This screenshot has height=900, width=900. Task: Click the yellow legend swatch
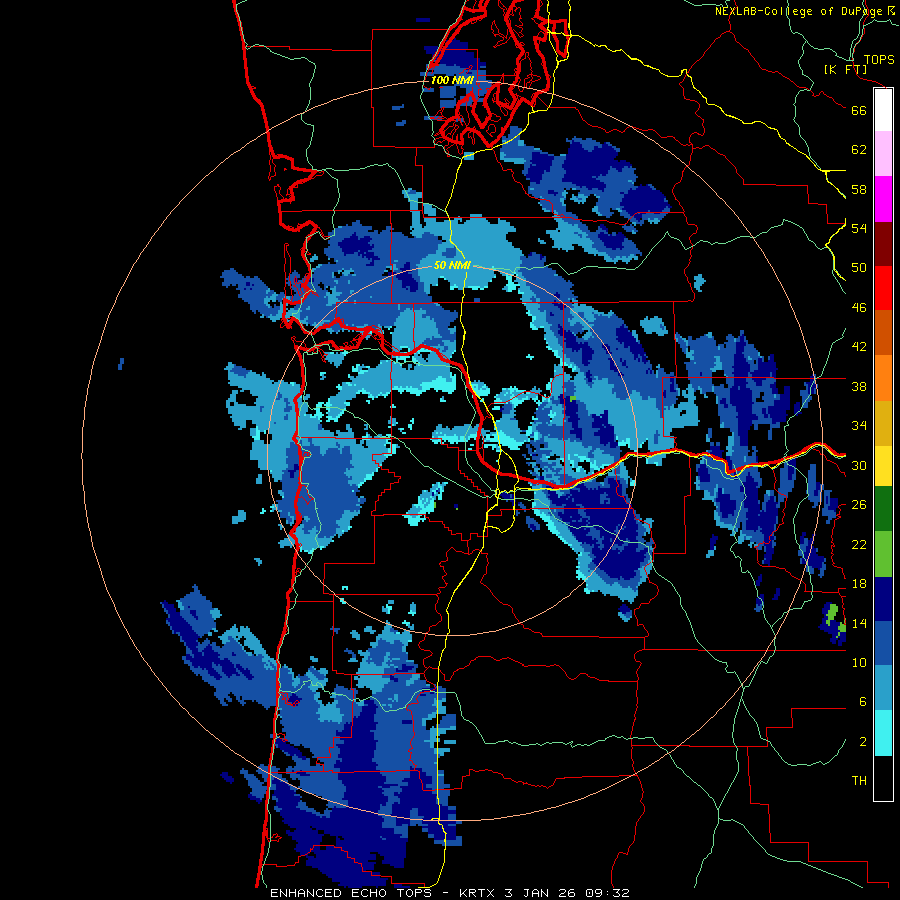(883, 465)
